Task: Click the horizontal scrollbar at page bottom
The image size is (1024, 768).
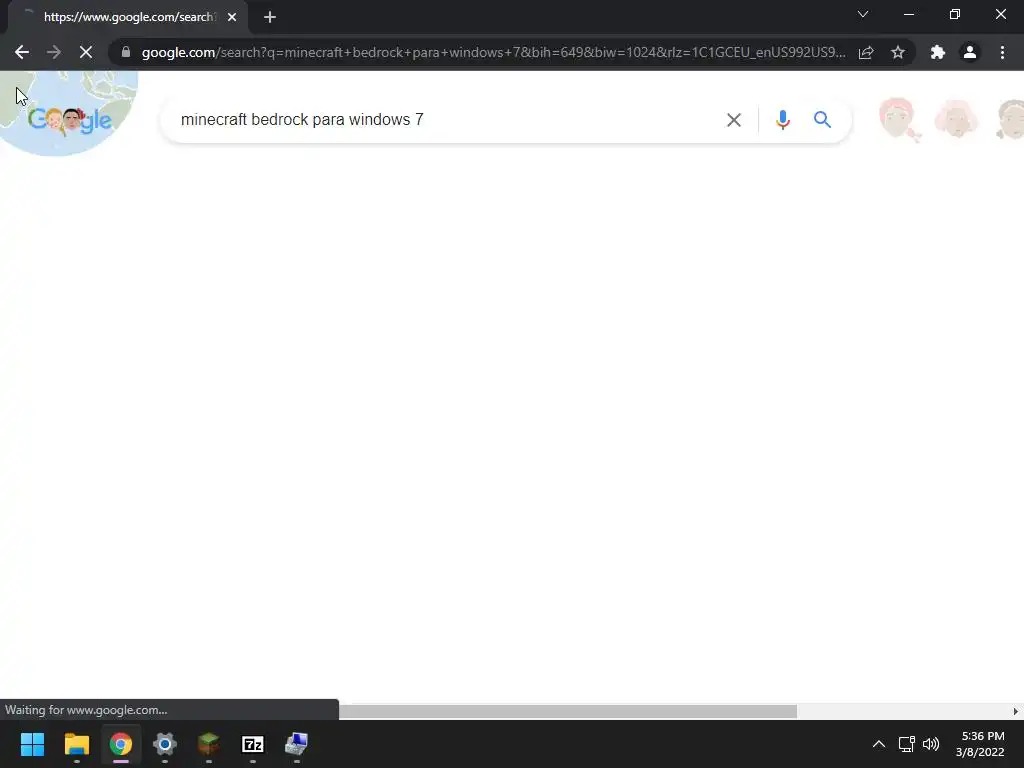Action: pos(568,711)
